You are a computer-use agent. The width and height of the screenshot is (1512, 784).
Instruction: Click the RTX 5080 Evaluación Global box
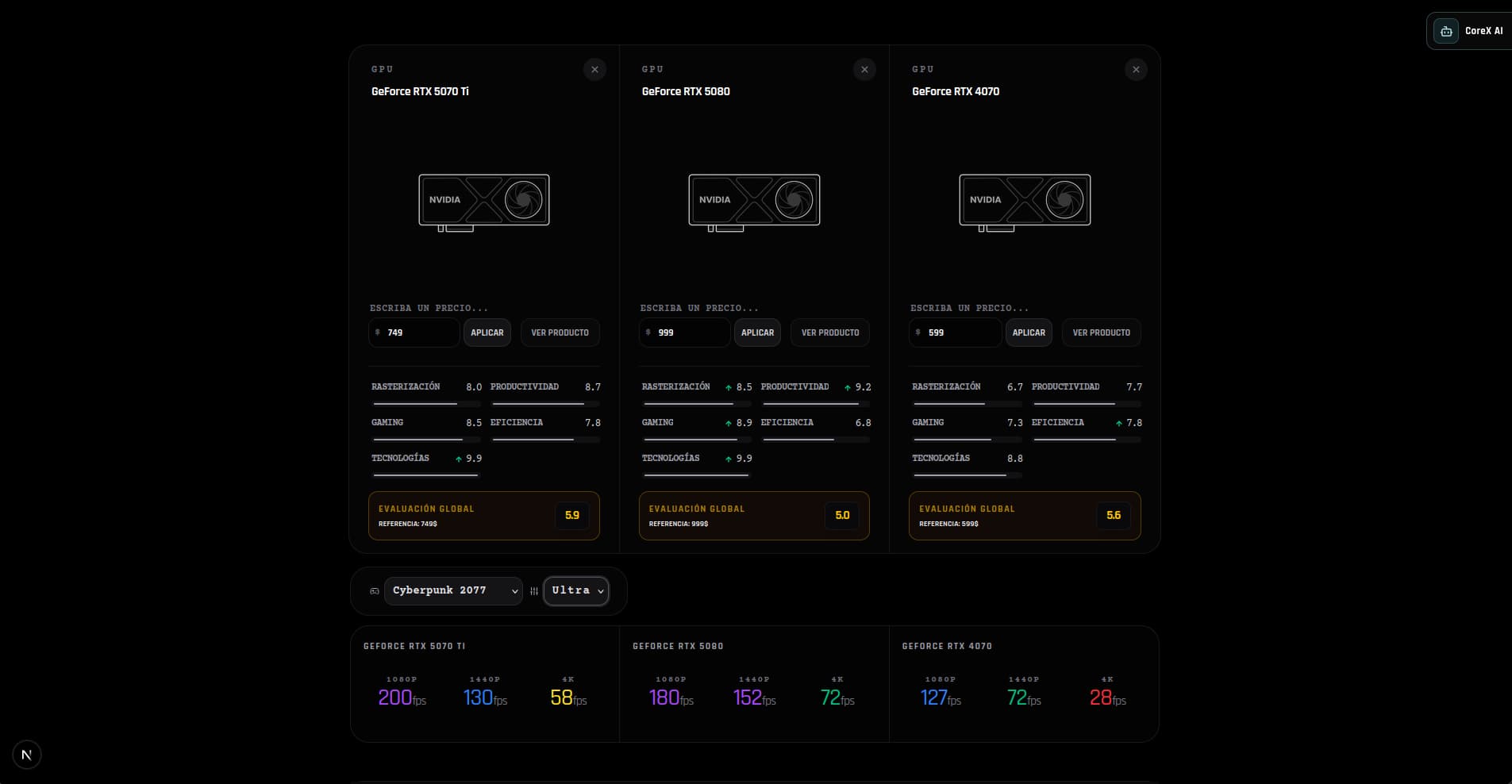coord(754,516)
